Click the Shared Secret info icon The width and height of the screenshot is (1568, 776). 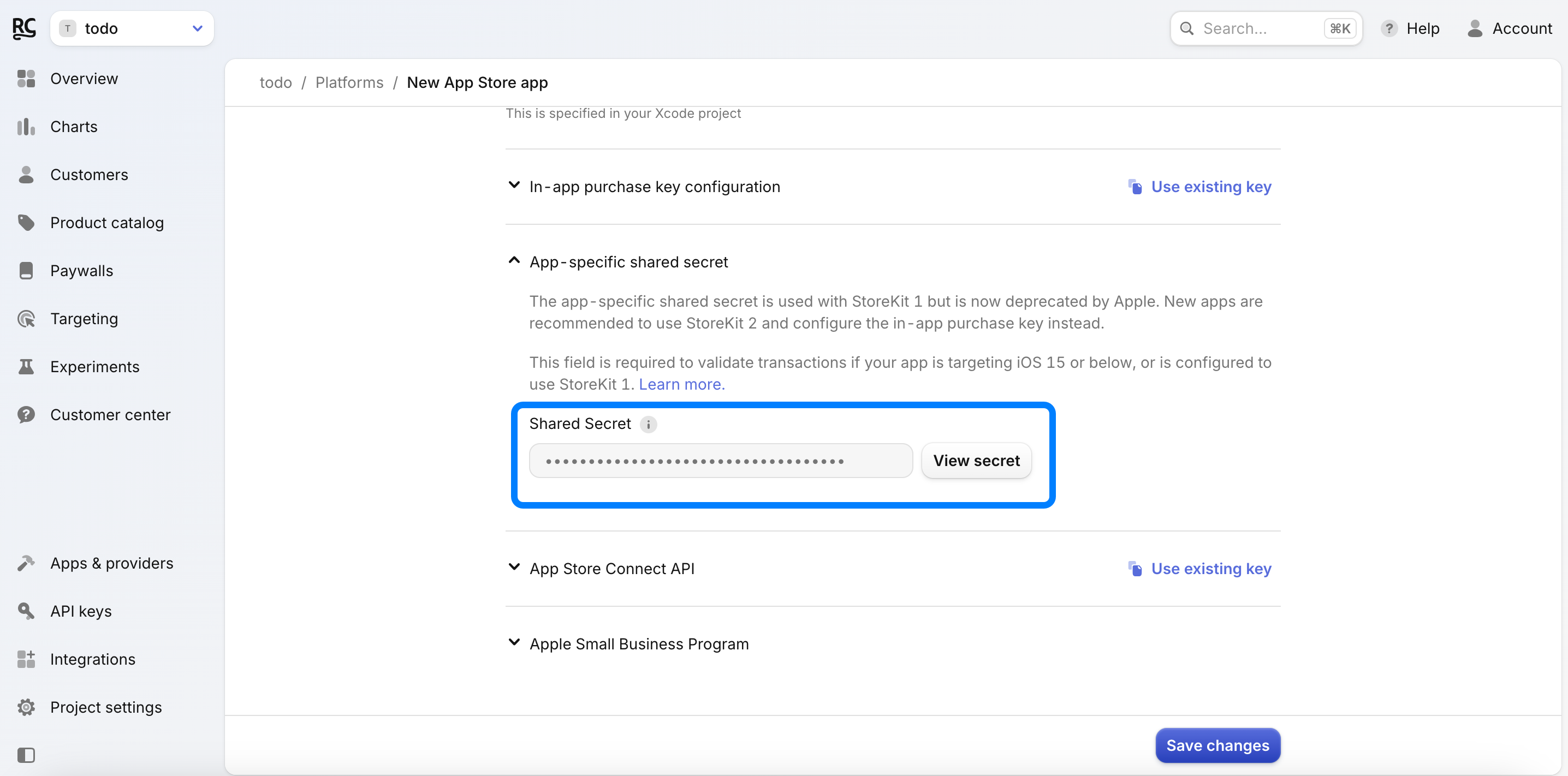tap(648, 424)
